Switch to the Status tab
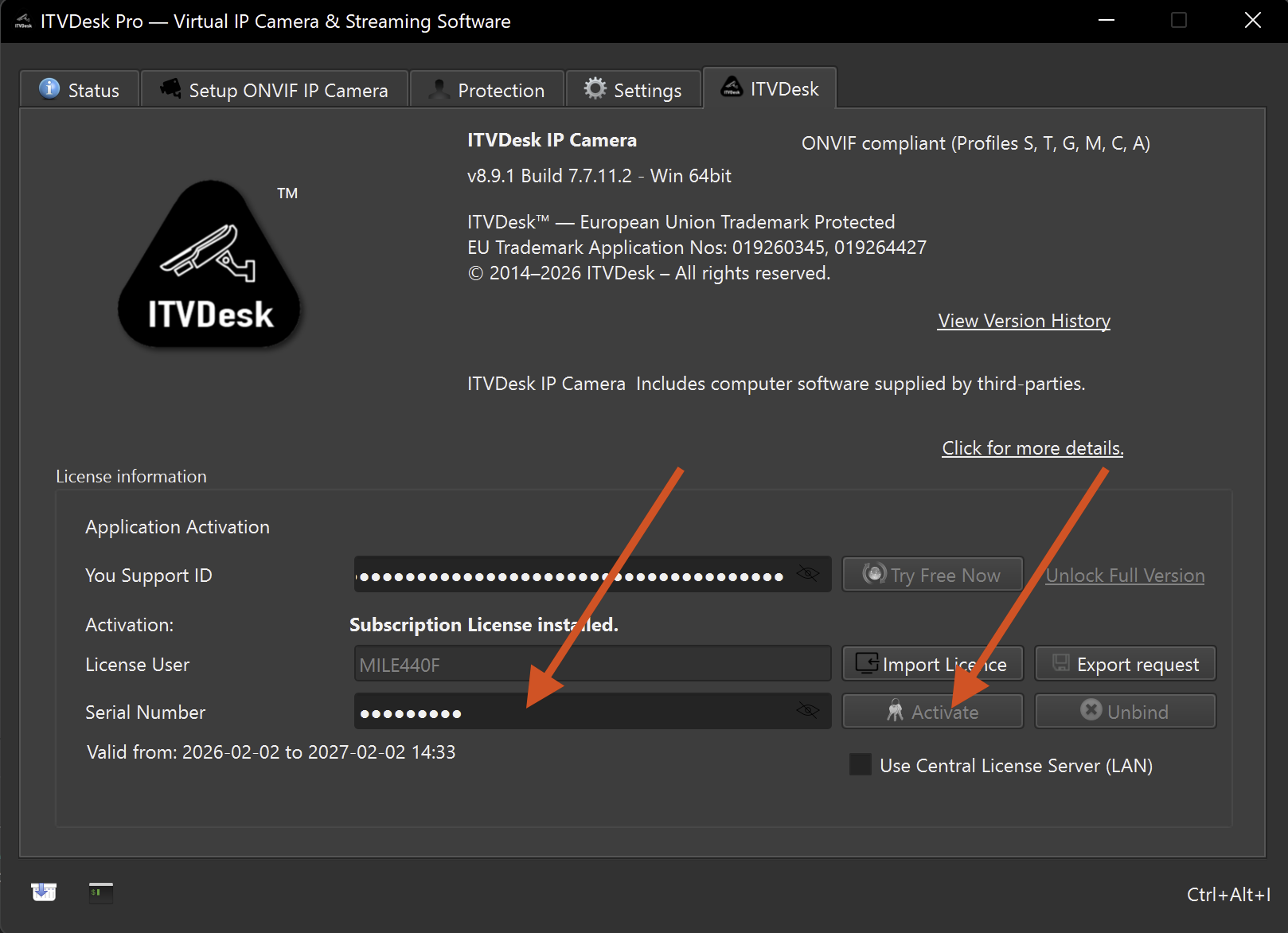1288x933 pixels. pyautogui.click(x=80, y=90)
